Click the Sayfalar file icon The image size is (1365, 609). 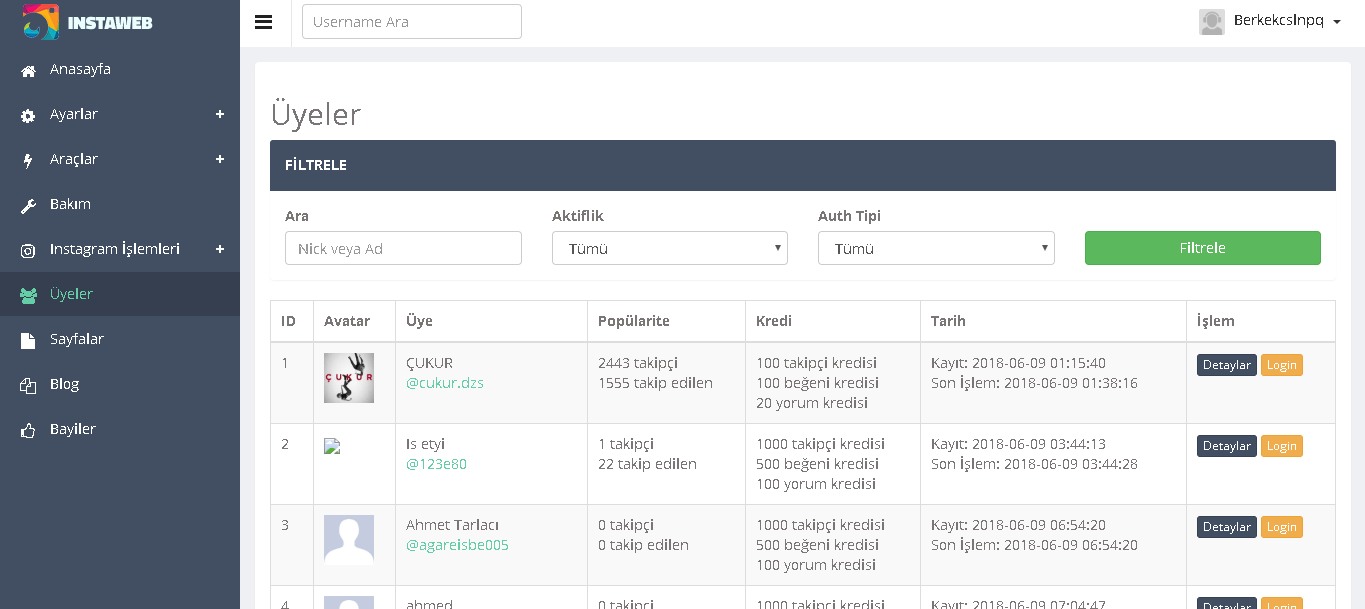pyautogui.click(x=28, y=340)
